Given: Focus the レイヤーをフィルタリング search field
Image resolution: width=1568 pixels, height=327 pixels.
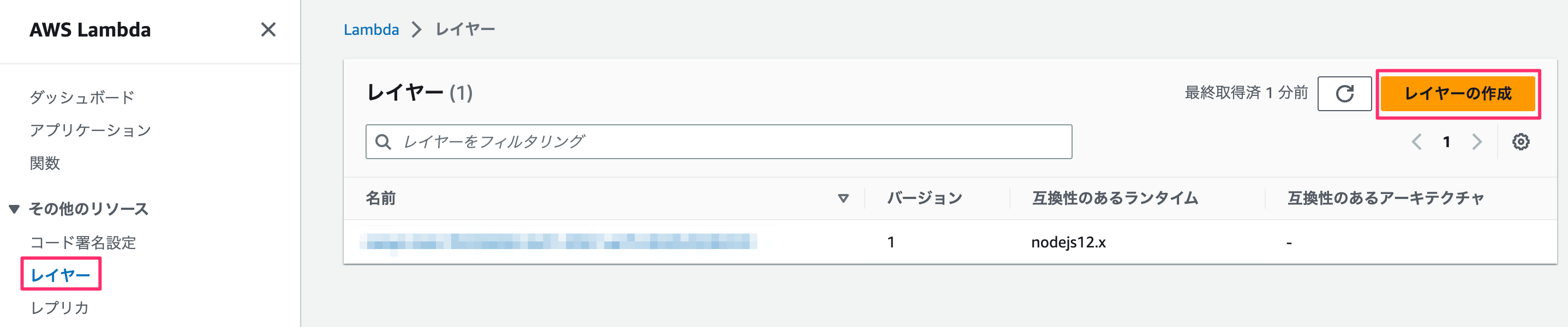Looking at the screenshot, I should coord(719,142).
